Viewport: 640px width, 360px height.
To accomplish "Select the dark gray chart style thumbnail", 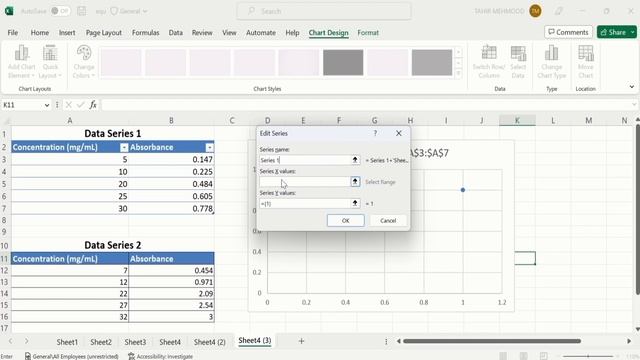I will [343, 62].
